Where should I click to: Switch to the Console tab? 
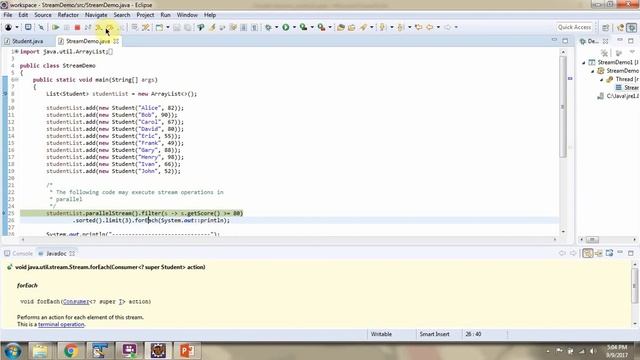click(18, 253)
